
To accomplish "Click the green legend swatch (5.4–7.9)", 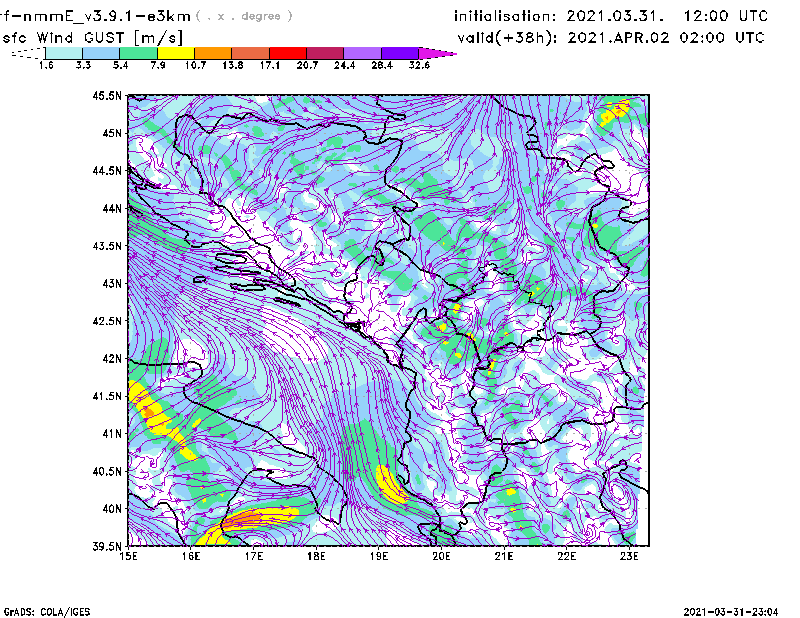I will point(138,53).
